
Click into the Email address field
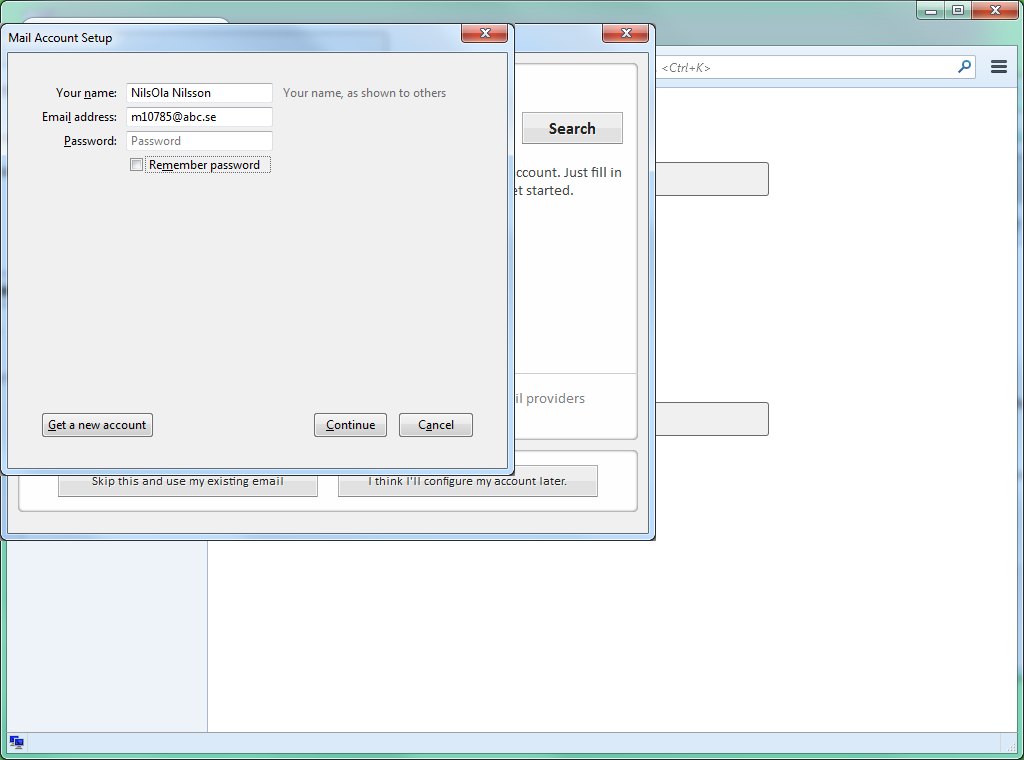pos(200,117)
